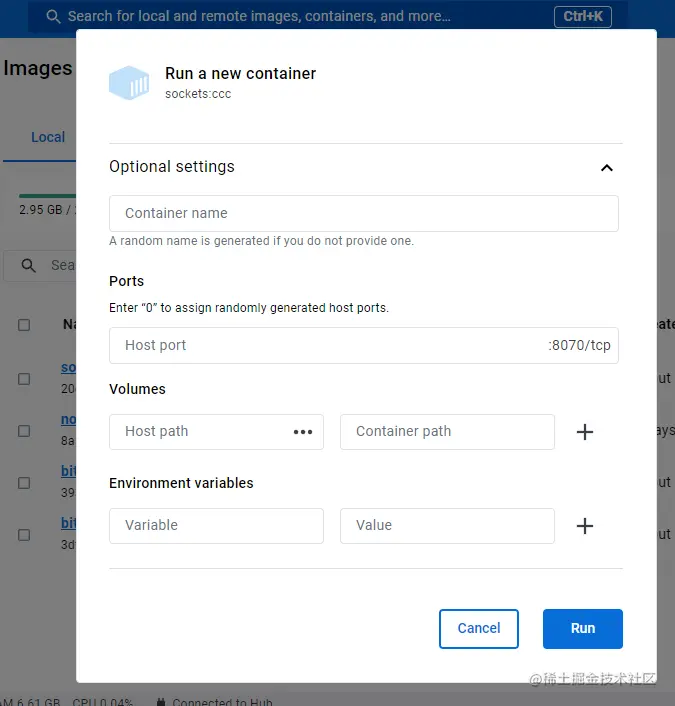The image size is (675, 706).
Task: Cancel the new container dialog
Action: click(x=479, y=629)
